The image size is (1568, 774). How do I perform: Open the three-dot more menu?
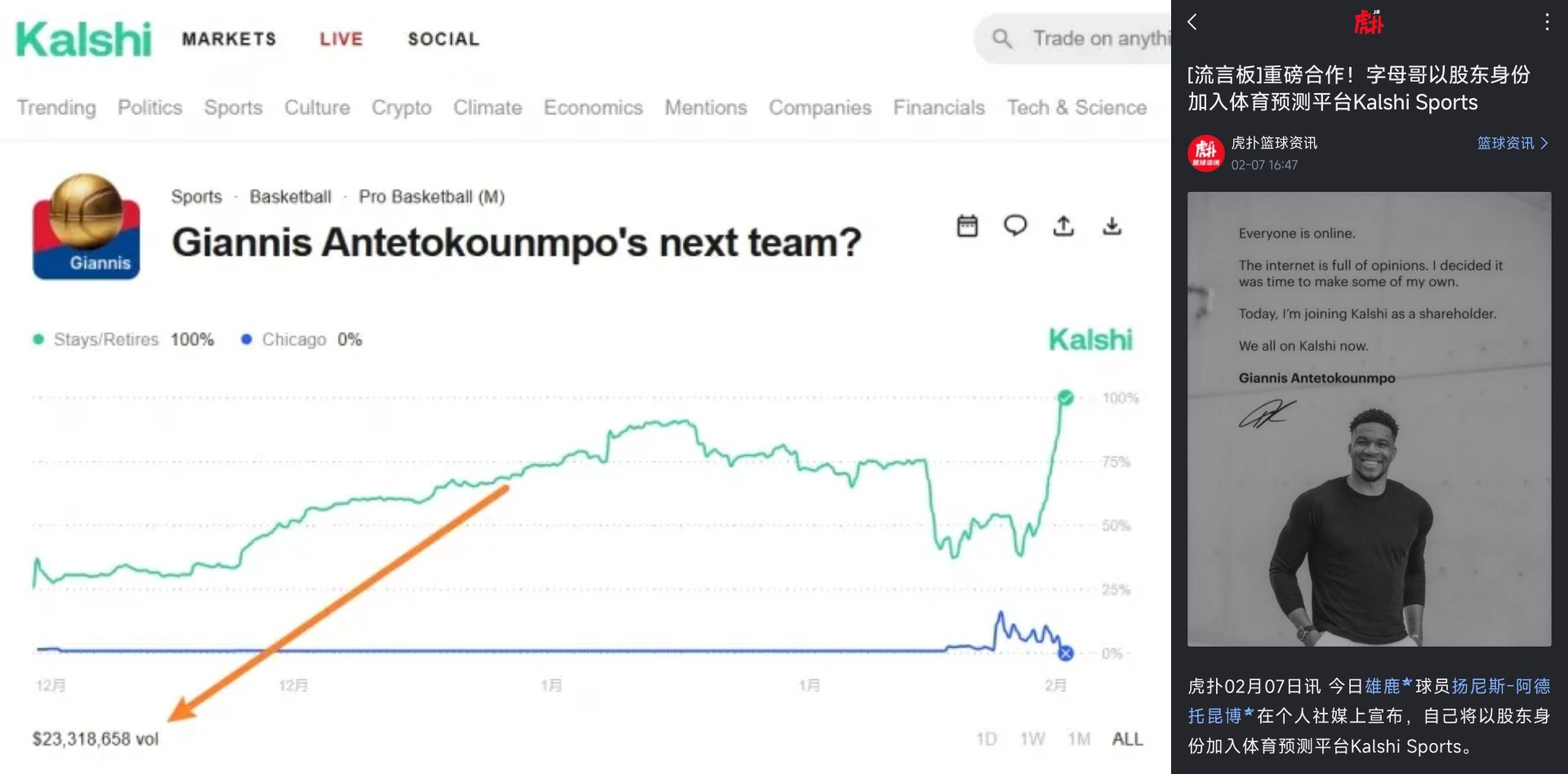point(1546,22)
